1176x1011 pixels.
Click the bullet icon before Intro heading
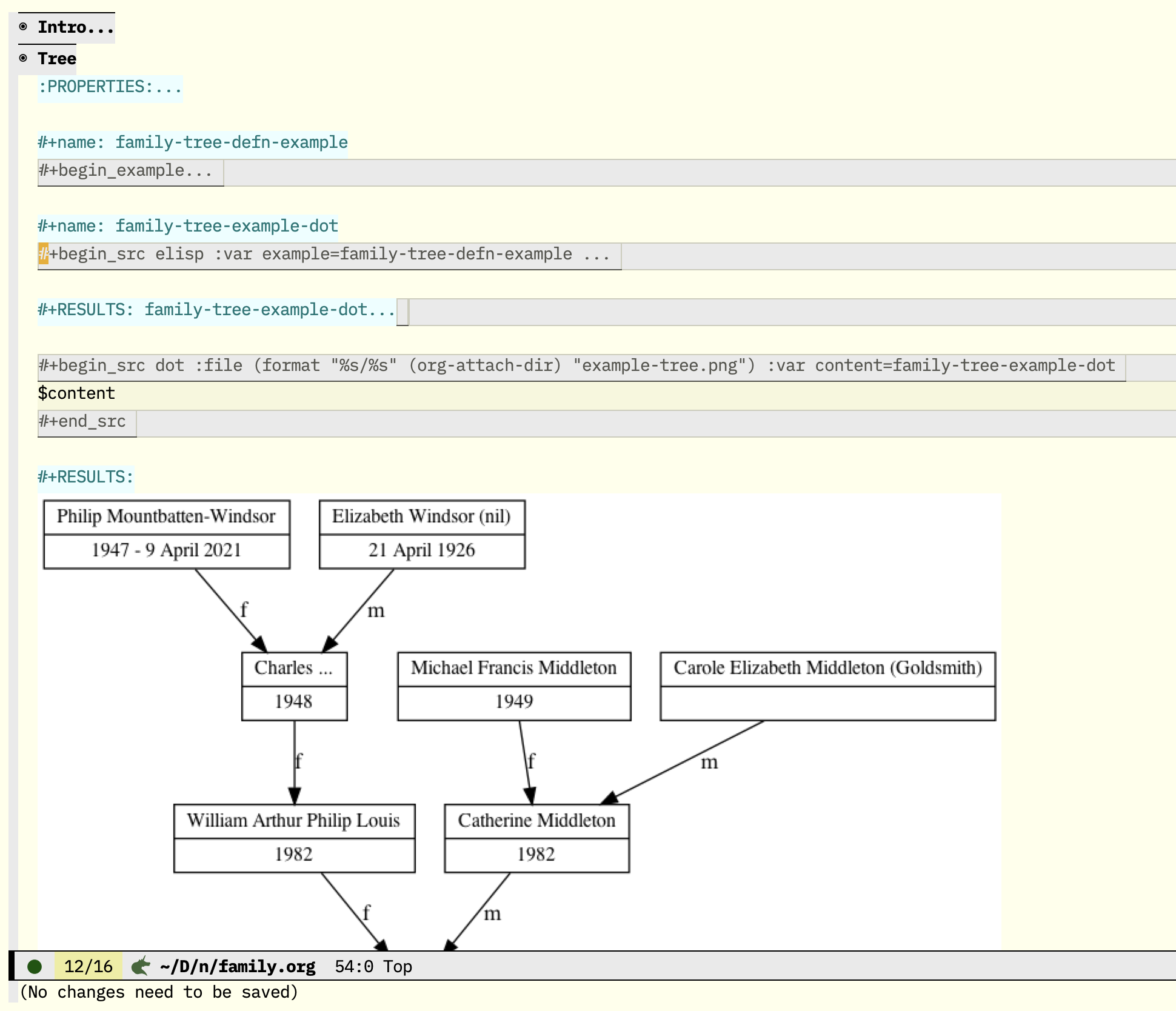click(23, 27)
